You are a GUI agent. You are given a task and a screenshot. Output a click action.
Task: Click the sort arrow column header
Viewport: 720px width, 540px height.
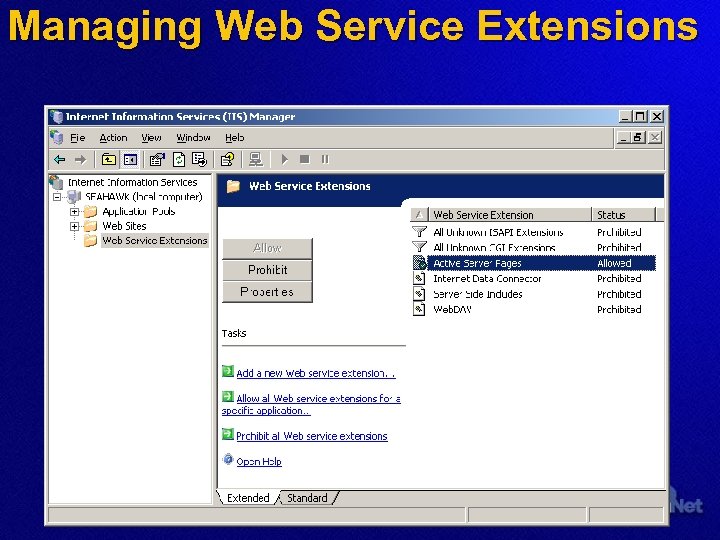419,214
